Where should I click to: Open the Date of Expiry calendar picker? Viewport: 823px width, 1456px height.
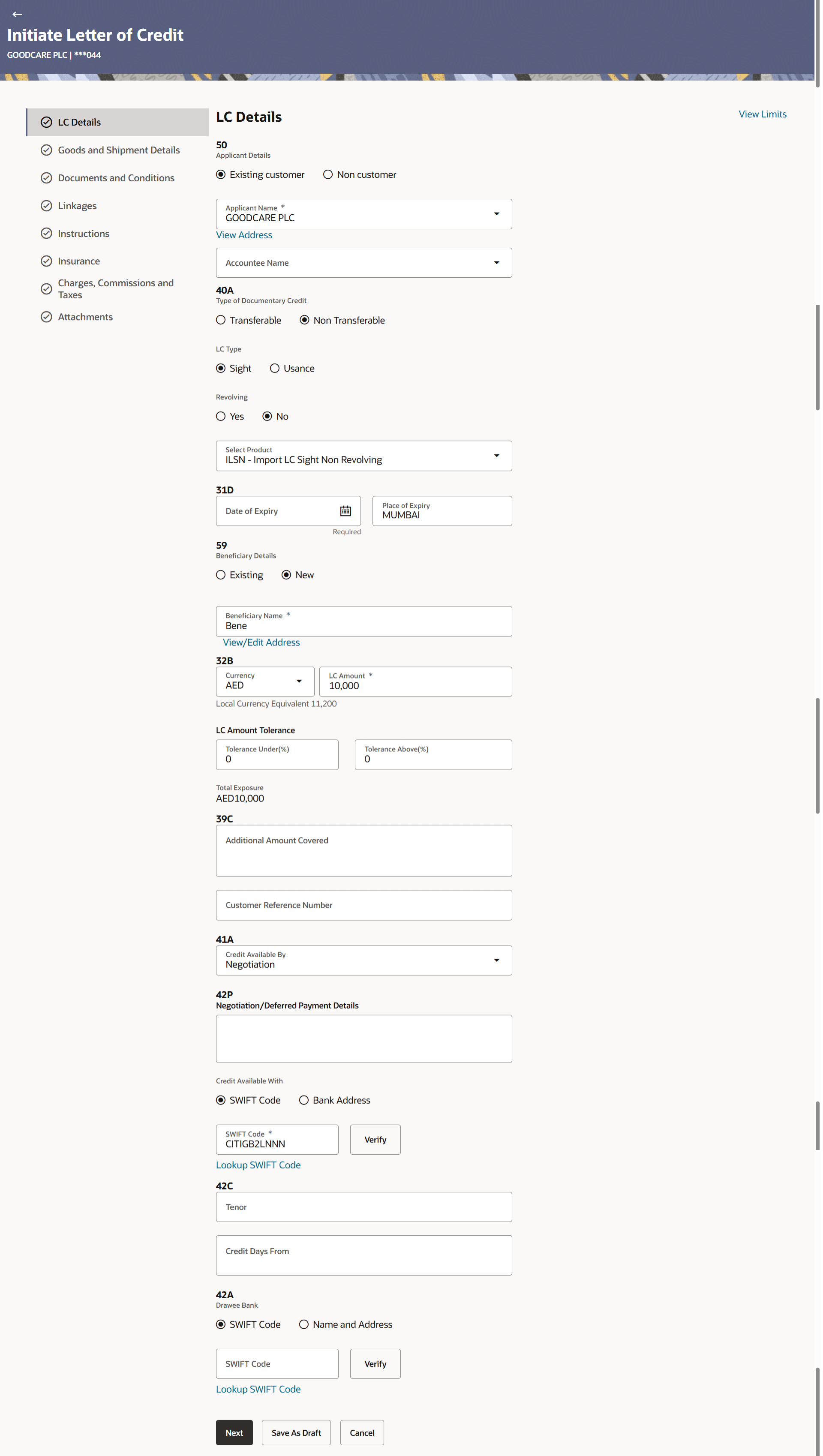[x=345, y=511]
